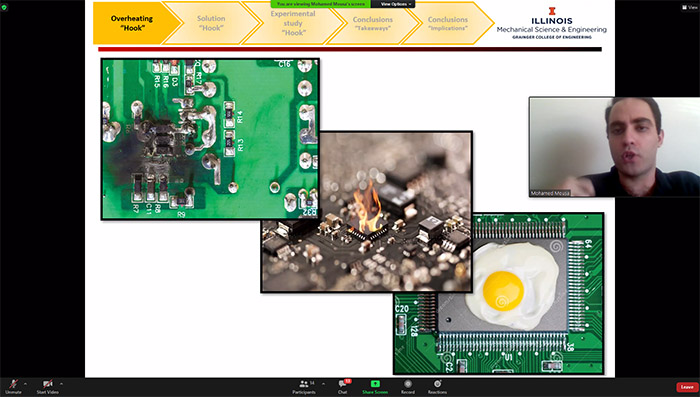This screenshot has width=700, height=397.
Task: Open audio options arrow beside Unmute
Action: point(25,384)
